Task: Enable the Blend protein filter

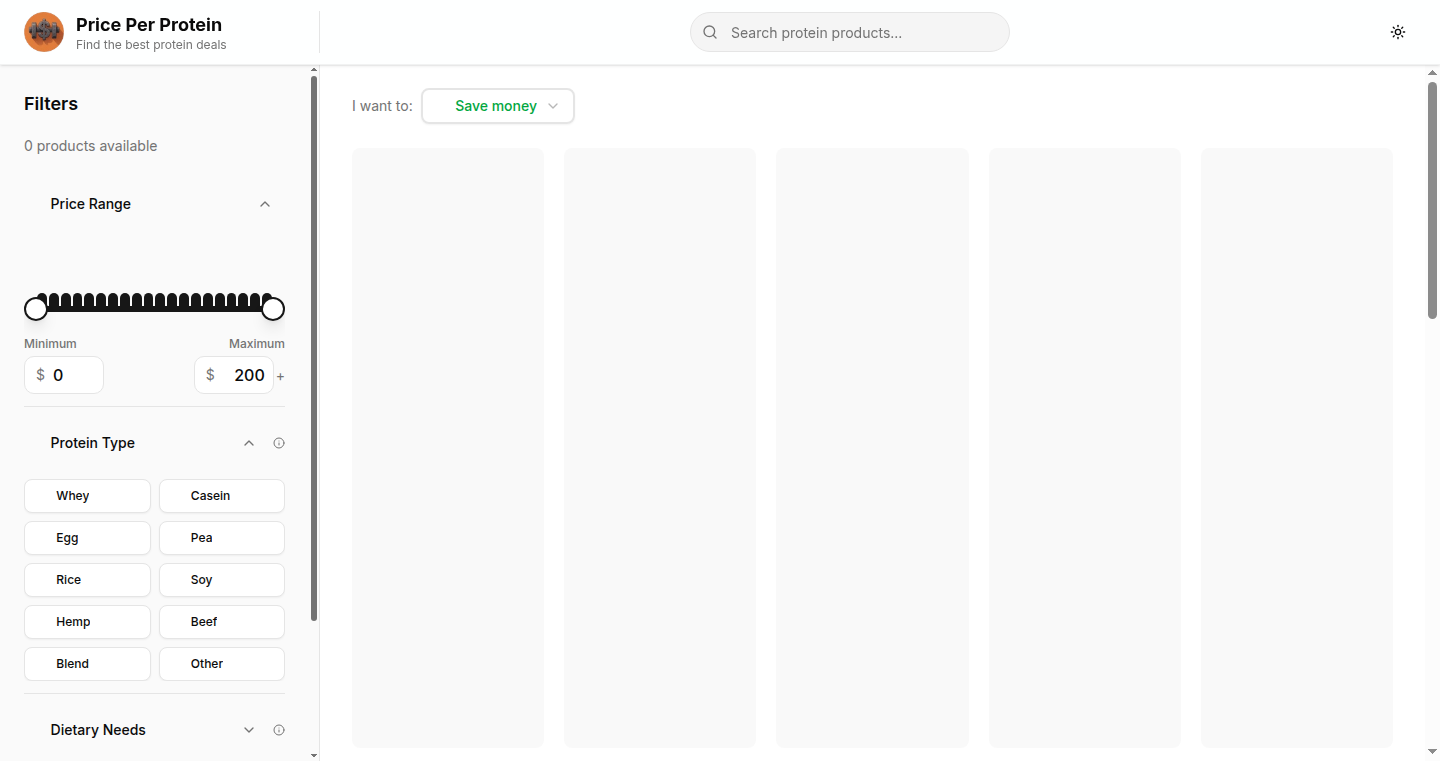Action: click(87, 664)
